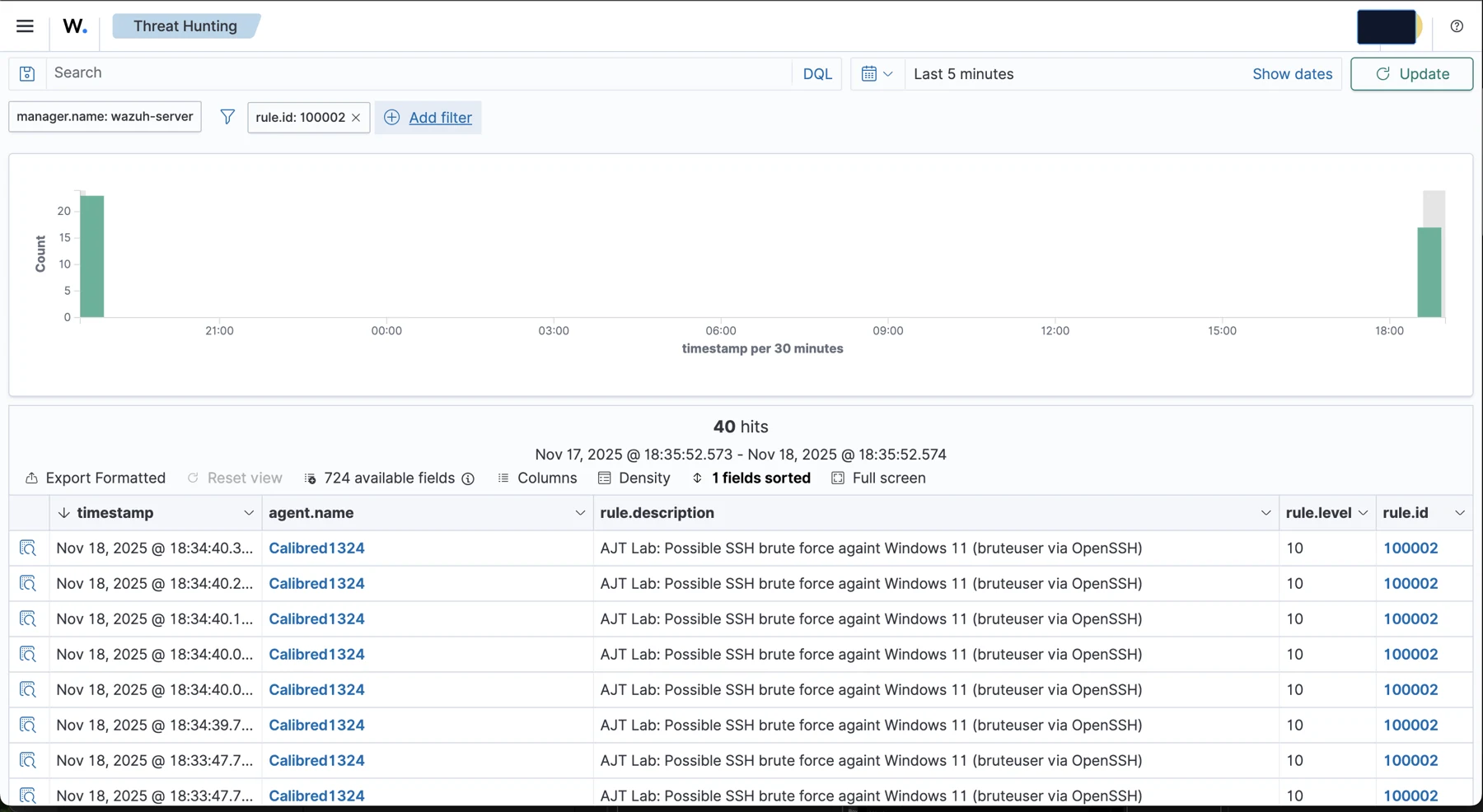Open the Threat Hunting breadcrumb tab
The height and width of the screenshot is (812, 1483).
[185, 26]
